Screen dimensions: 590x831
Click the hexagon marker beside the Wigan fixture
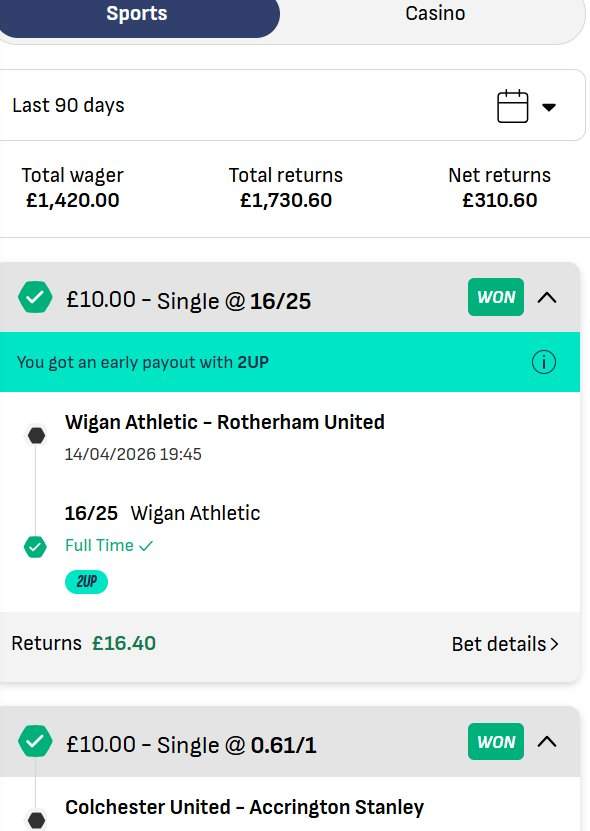click(35, 434)
